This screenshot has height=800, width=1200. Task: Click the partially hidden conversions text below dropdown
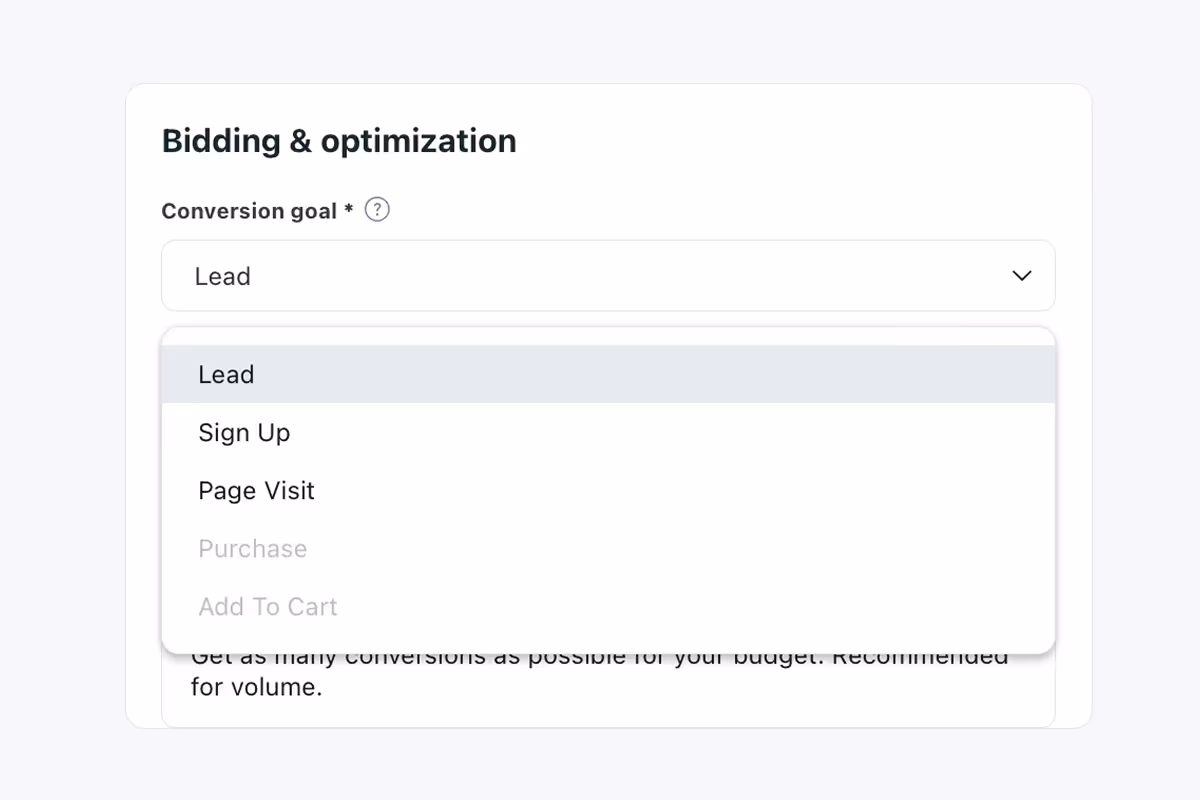[x=600, y=656]
